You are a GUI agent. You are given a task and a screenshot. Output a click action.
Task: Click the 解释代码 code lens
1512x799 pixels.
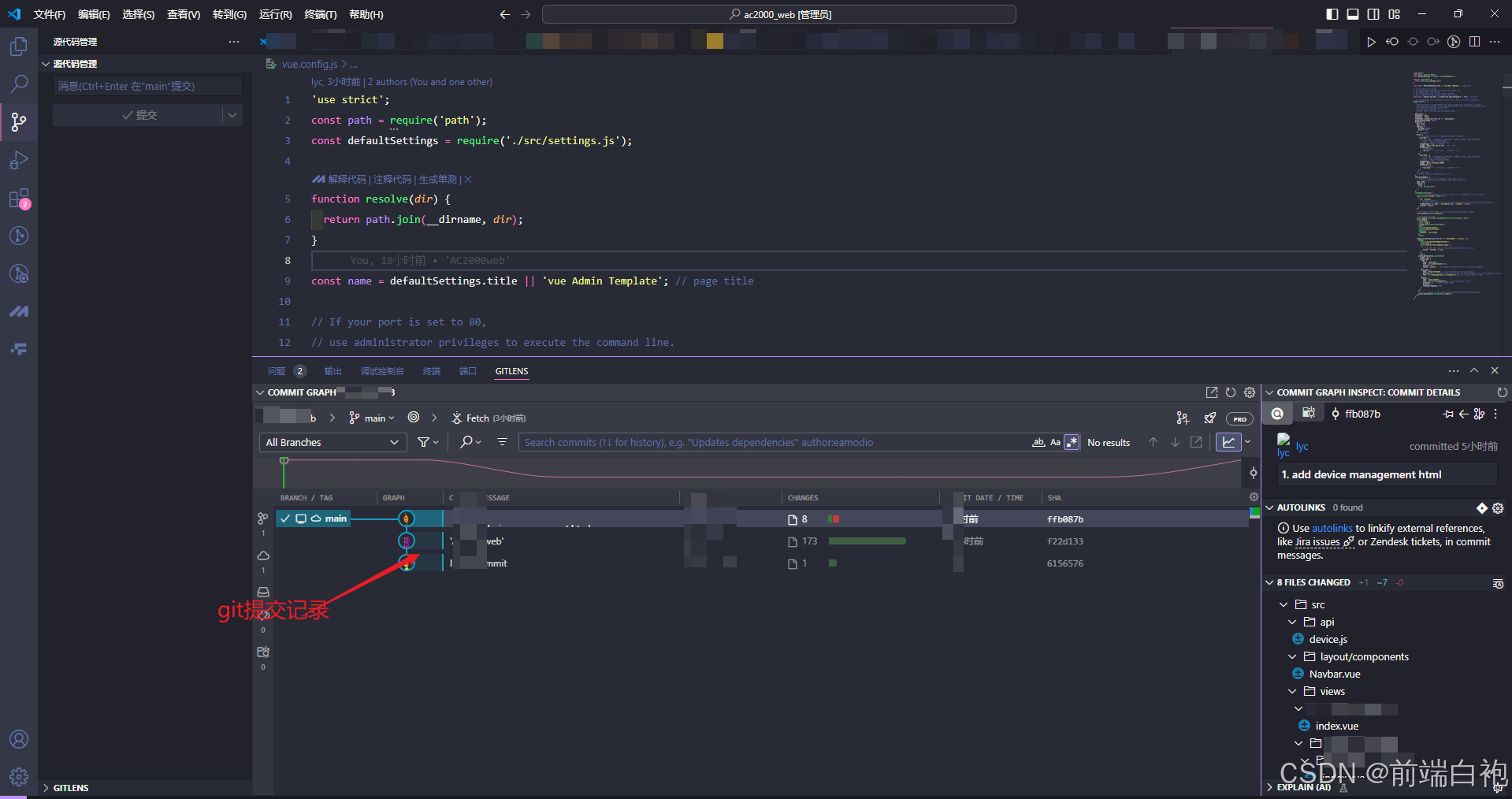click(x=347, y=180)
